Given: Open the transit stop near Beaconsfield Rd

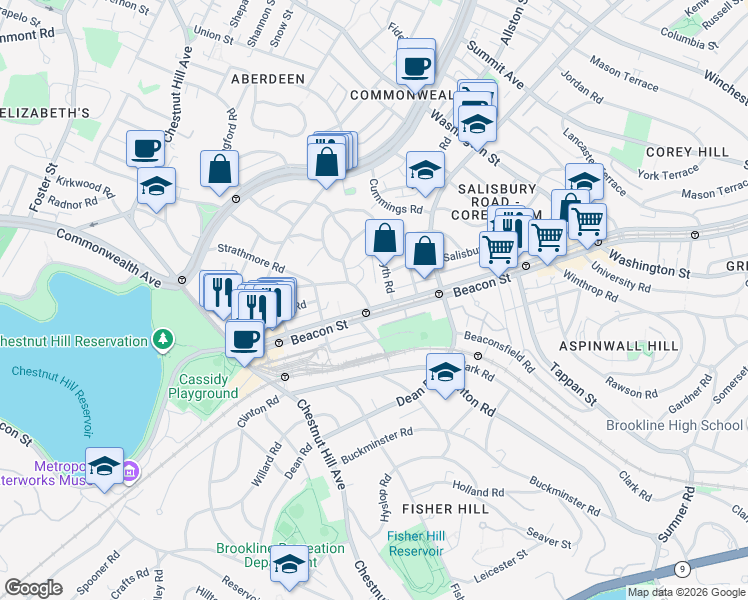Looking at the screenshot, I should 478,356.
